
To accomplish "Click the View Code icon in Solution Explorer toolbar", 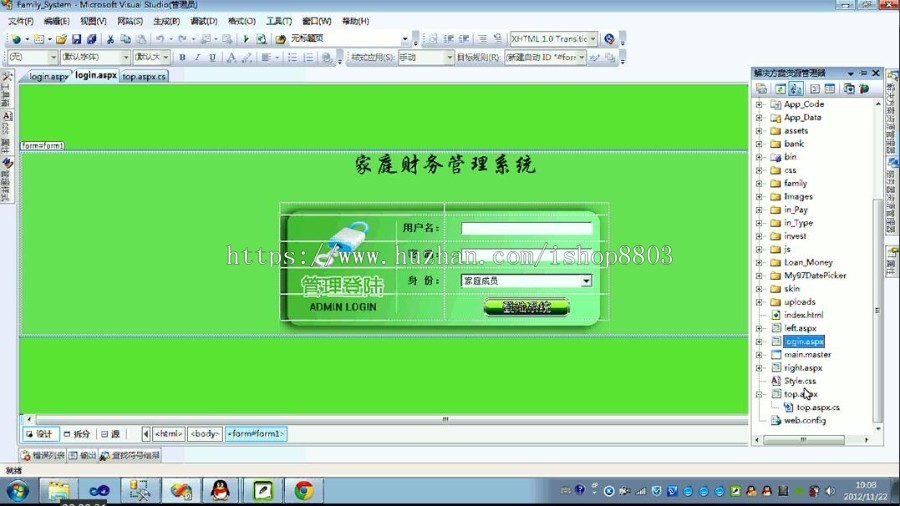I will point(814,89).
